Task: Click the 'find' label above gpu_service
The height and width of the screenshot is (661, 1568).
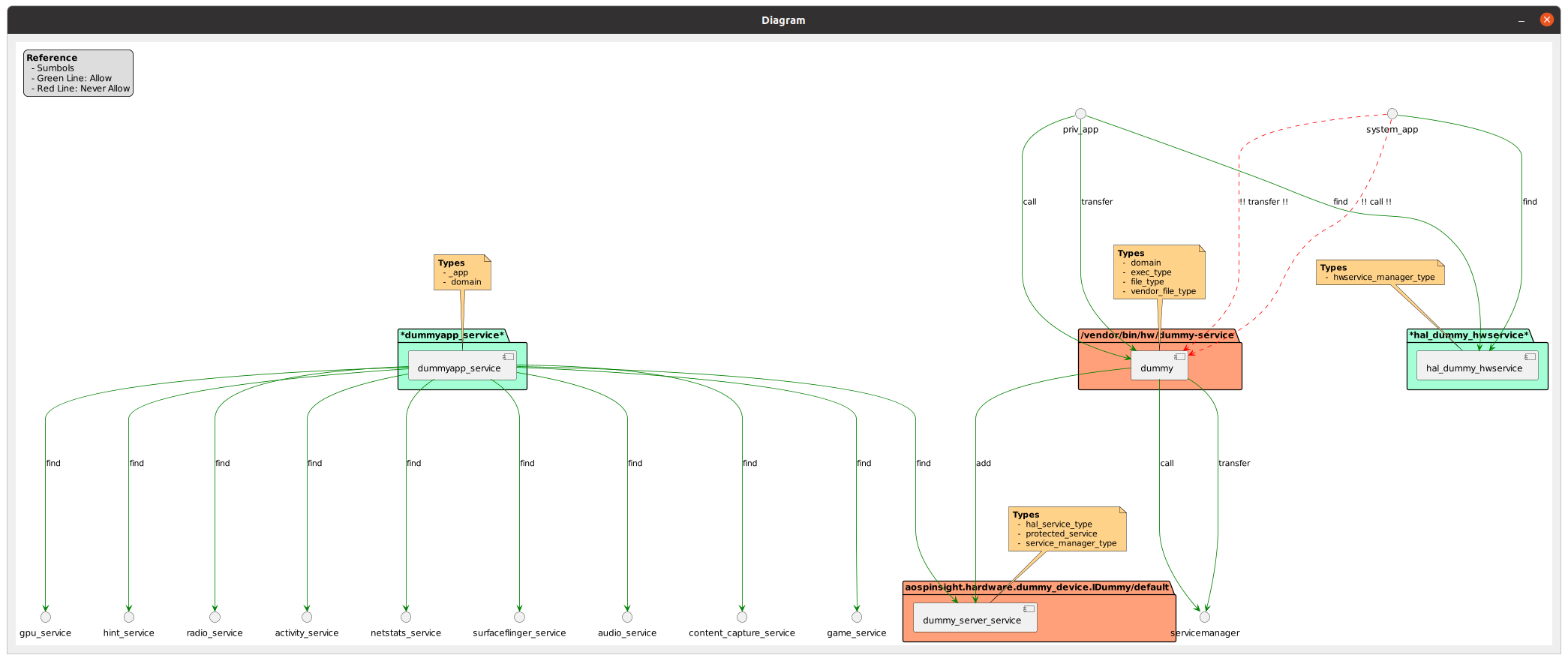Action: coord(53,464)
